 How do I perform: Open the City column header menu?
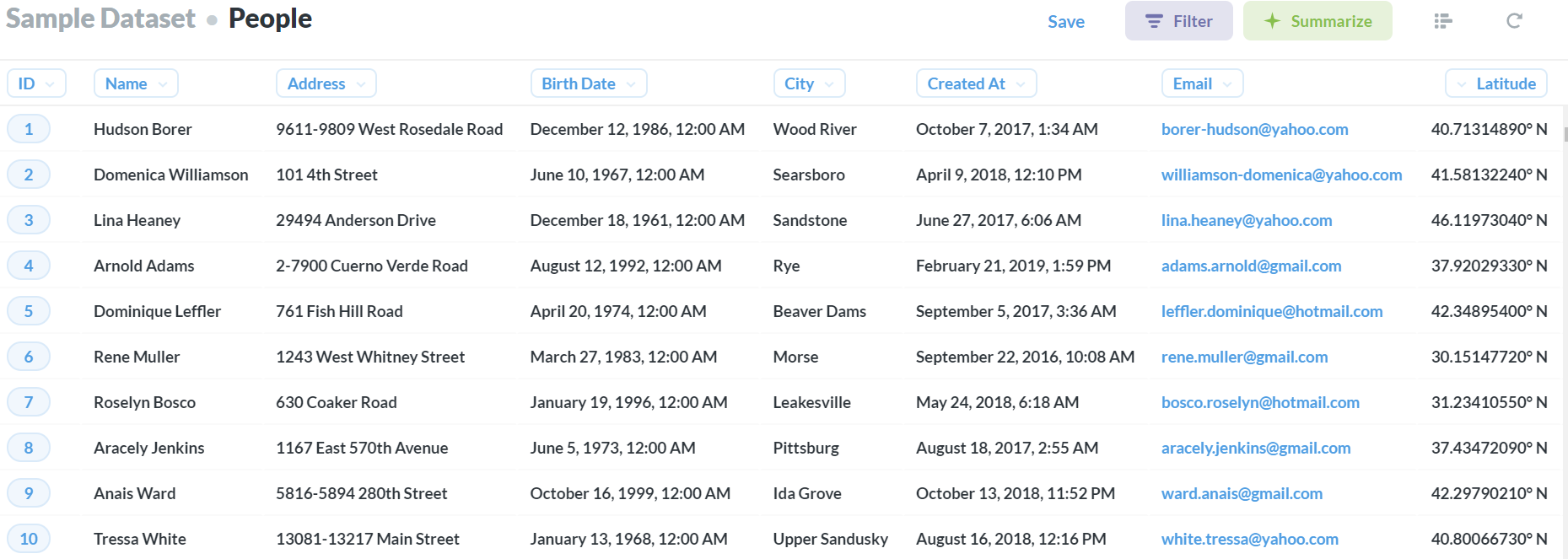coord(809,83)
